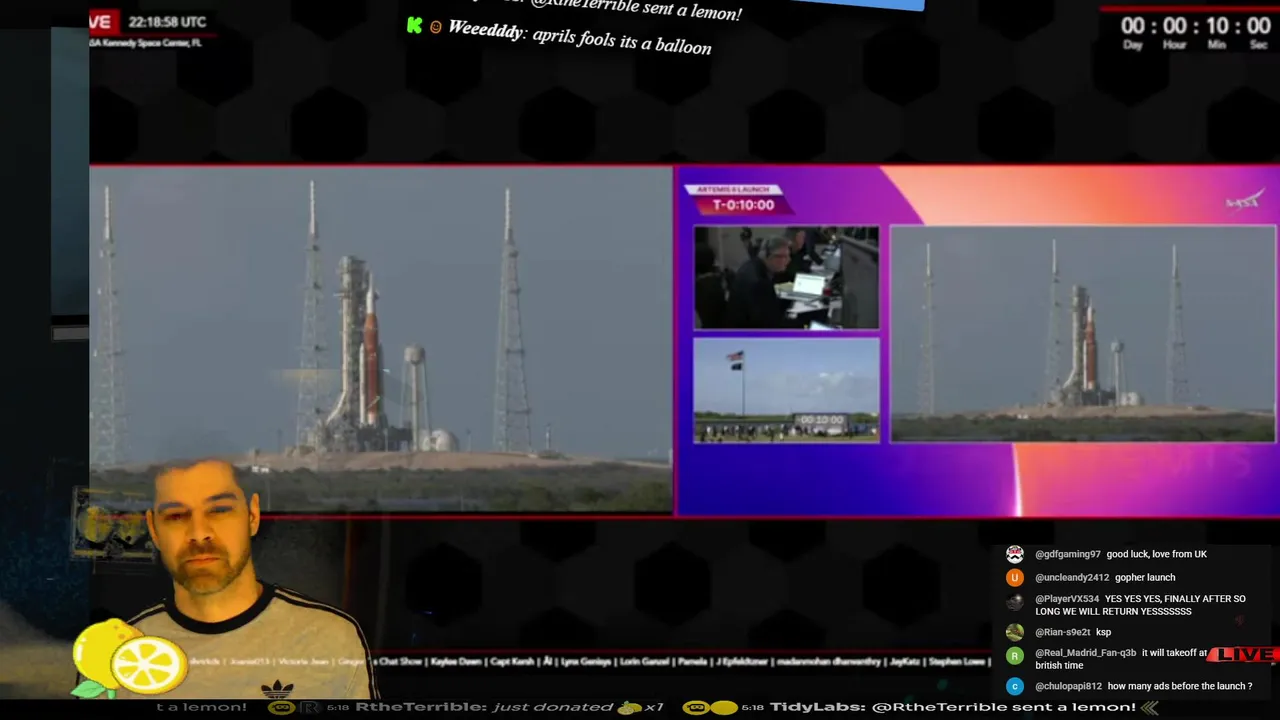This screenshot has width=1280, height=720.
Task: Open the @Real_Madrid_Fan-q3b username in chat
Action: tap(1086, 653)
